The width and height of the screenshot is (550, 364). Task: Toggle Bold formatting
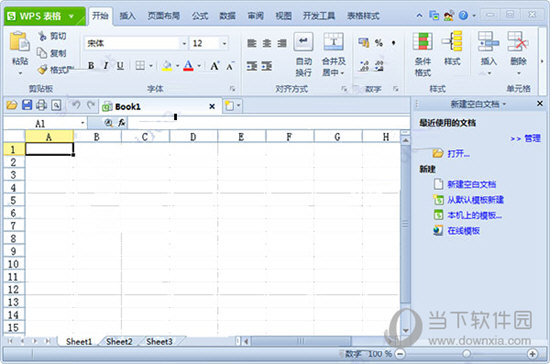click(x=91, y=66)
